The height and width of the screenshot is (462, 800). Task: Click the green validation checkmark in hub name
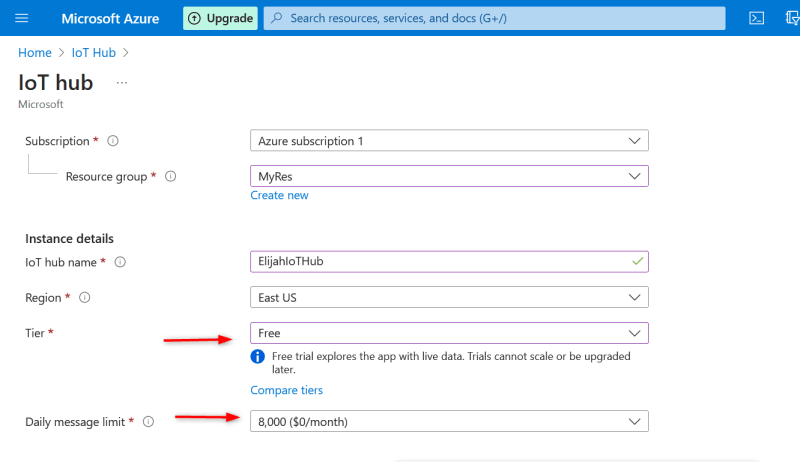[637, 261]
